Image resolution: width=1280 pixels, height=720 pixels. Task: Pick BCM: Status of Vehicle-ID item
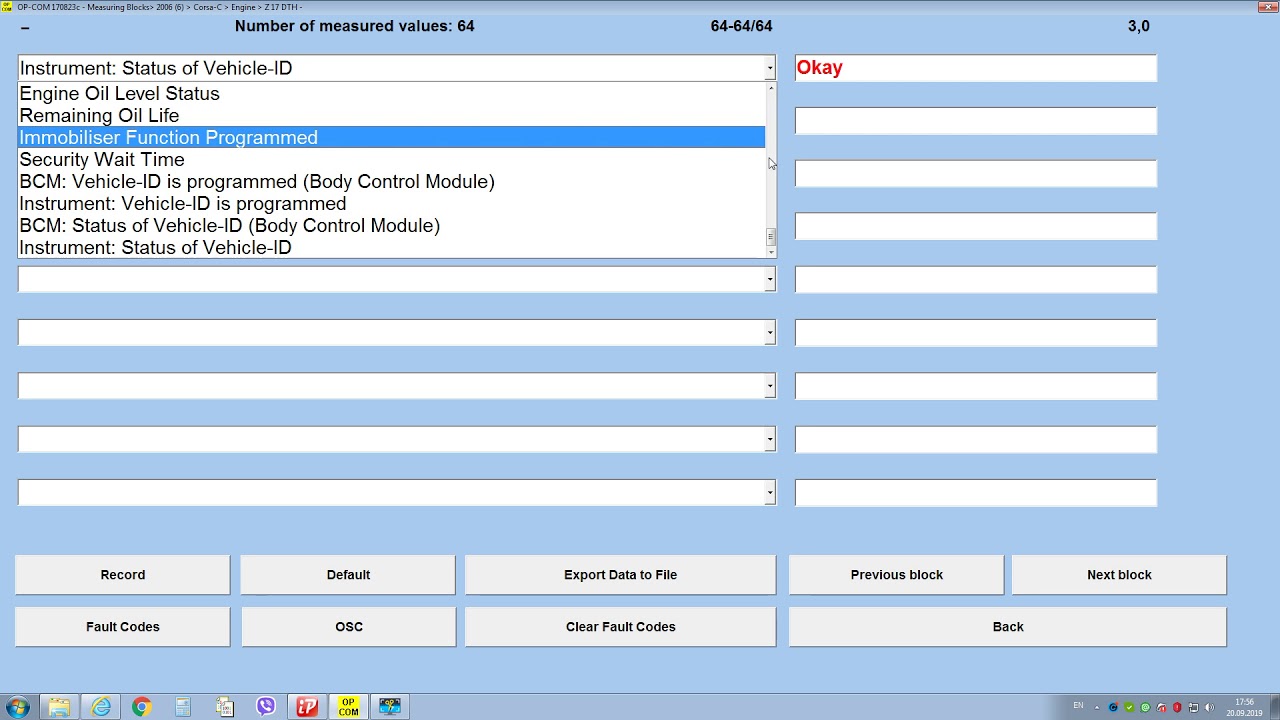392,226
